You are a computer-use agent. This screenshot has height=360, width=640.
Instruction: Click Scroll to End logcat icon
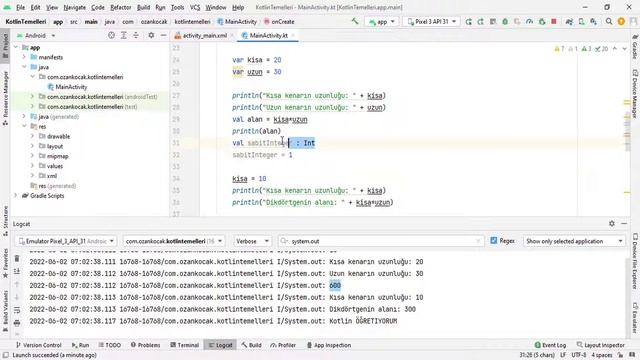click(x=17, y=271)
